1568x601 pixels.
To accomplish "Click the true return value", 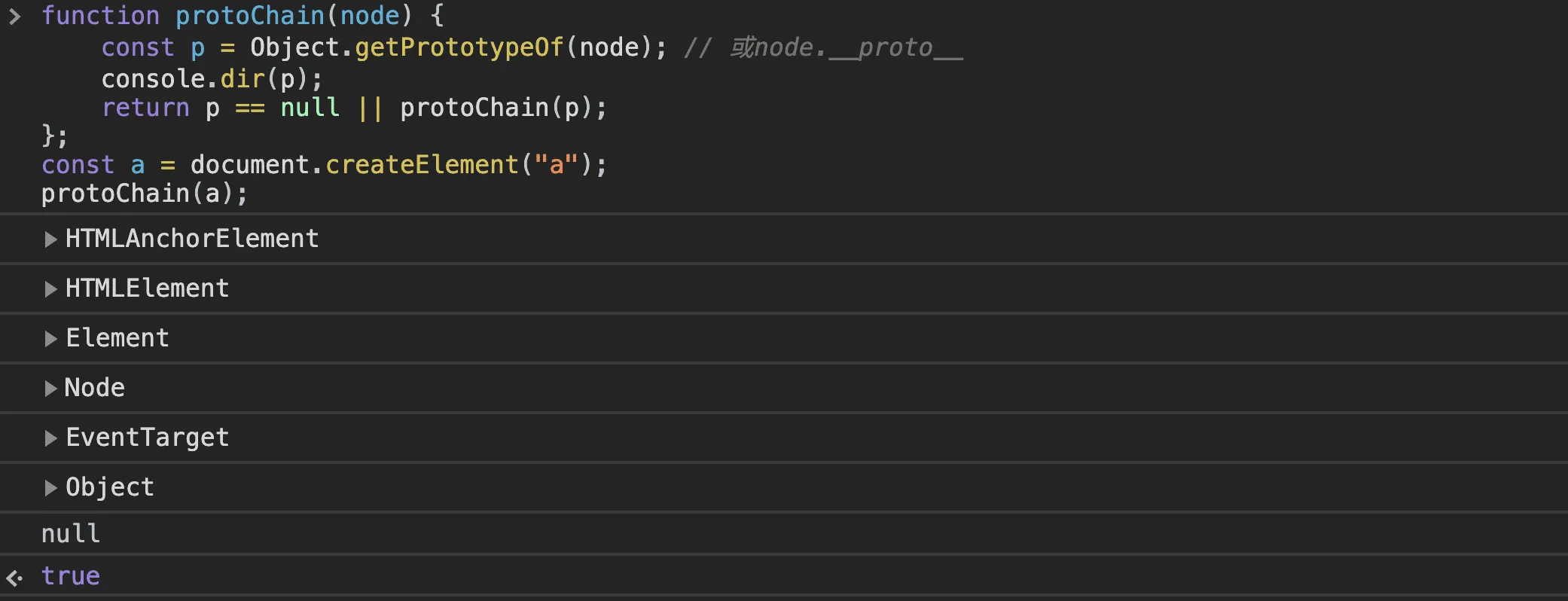I will pos(71,576).
